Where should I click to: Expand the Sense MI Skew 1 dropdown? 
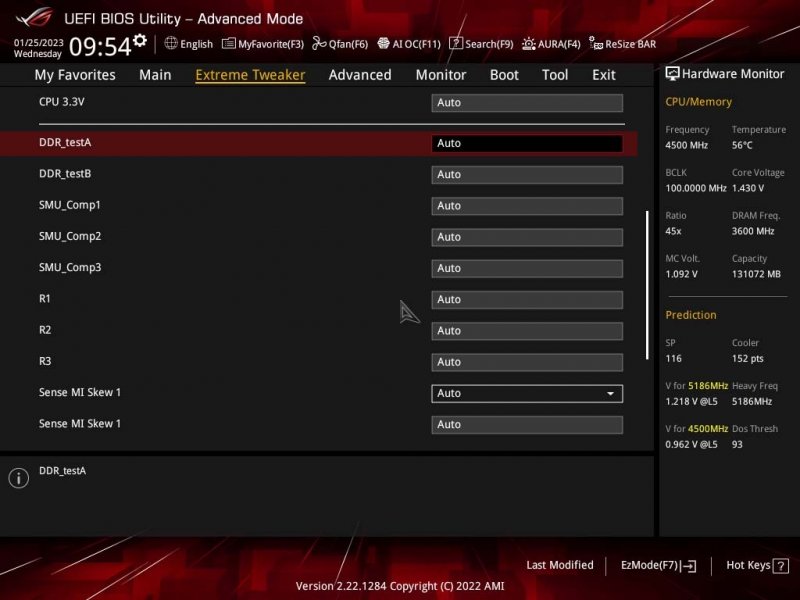tap(527, 393)
